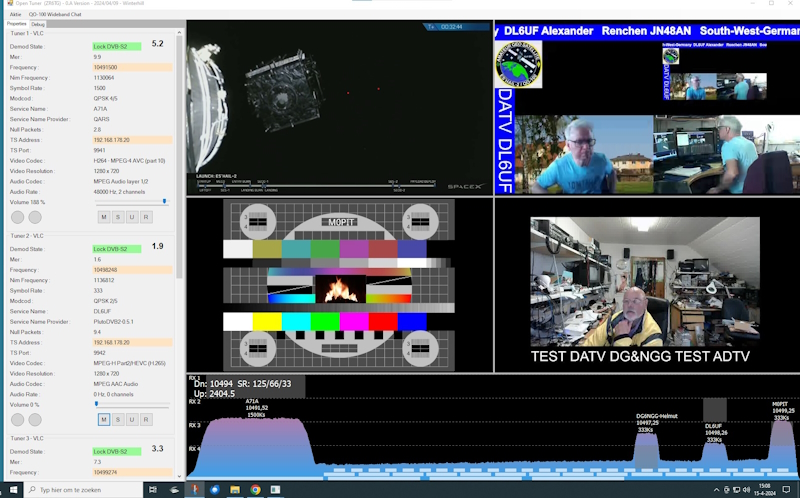Click Tuner 2 MER value 1.9

tap(158, 246)
